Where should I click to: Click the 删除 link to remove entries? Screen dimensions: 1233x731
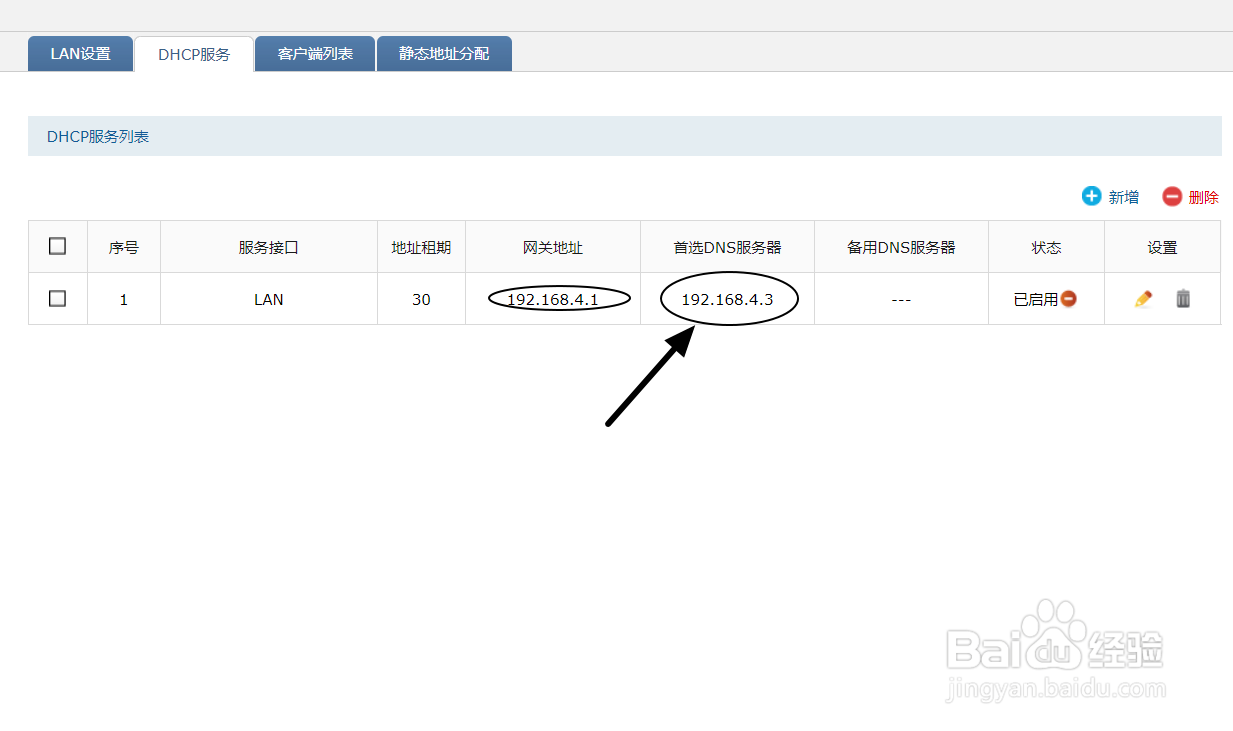point(1204,196)
